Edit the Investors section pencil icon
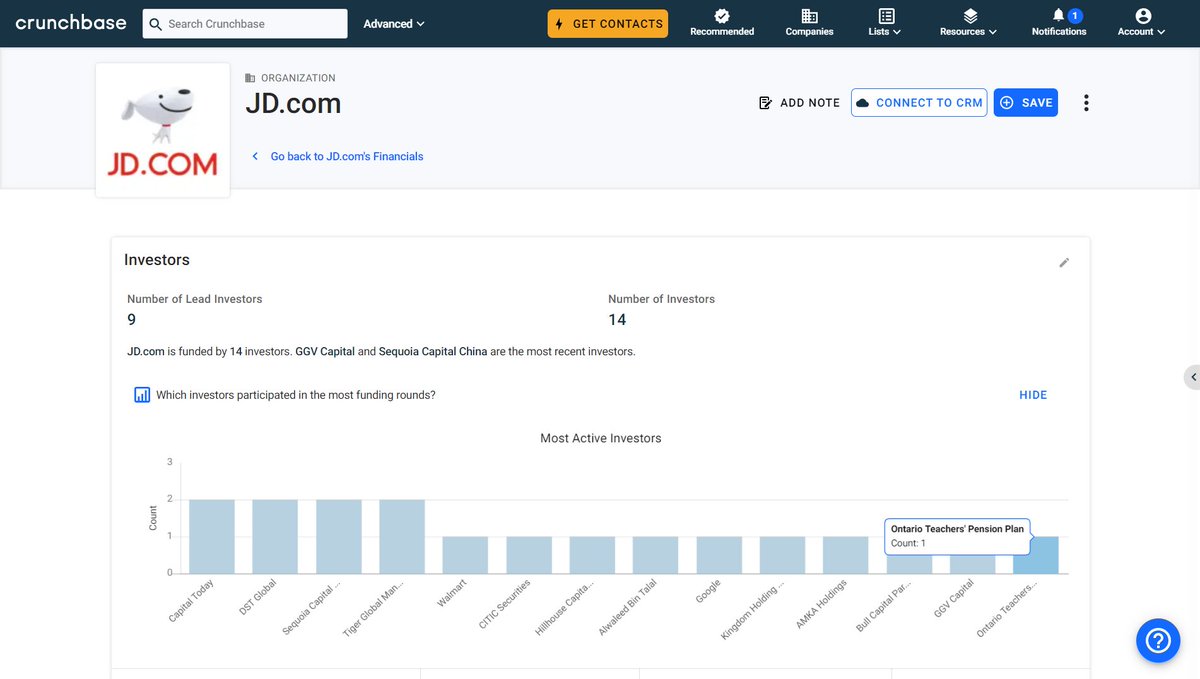Image resolution: width=1200 pixels, height=679 pixels. coord(1064,263)
